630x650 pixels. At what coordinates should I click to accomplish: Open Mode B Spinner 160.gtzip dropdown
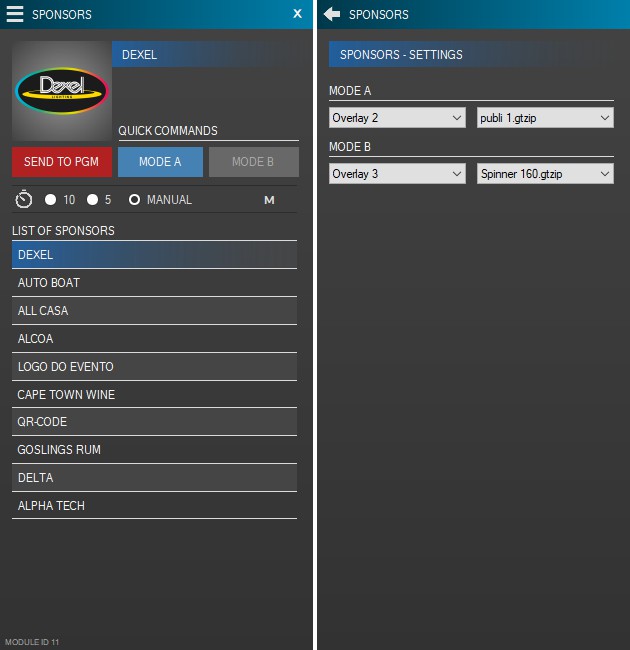(x=545, y=174)
